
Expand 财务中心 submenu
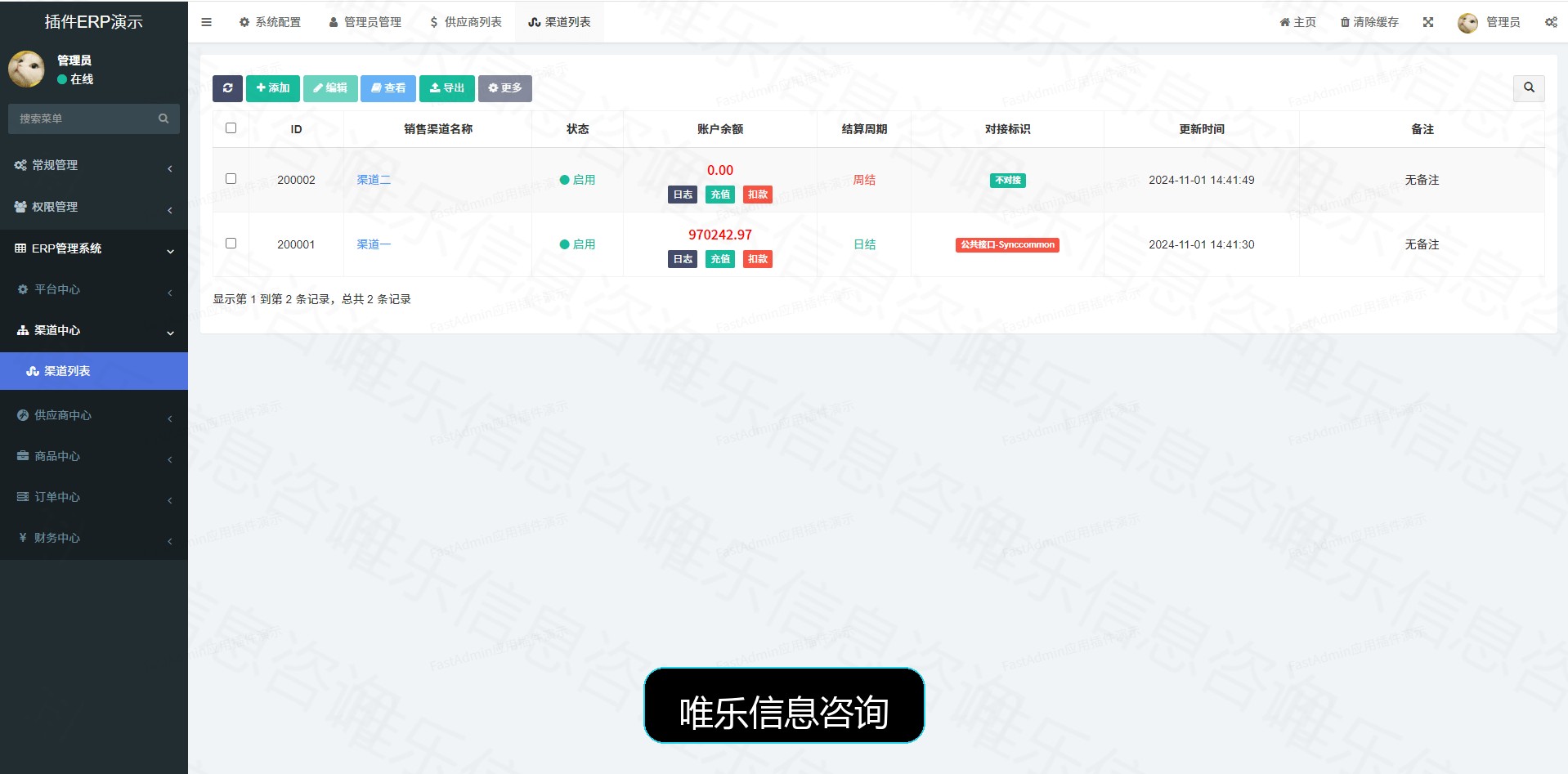[x=94, y=538]
